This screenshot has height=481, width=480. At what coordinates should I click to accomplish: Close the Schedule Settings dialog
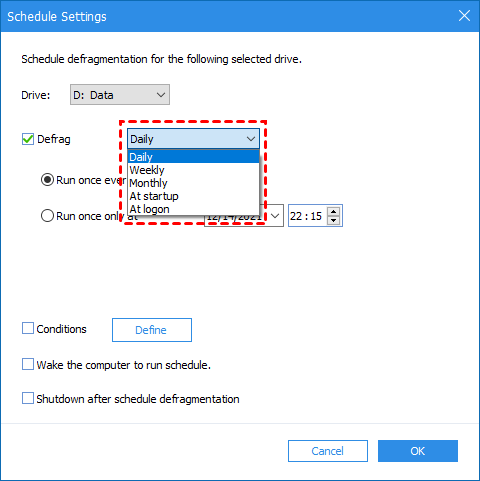click(464, 16)
